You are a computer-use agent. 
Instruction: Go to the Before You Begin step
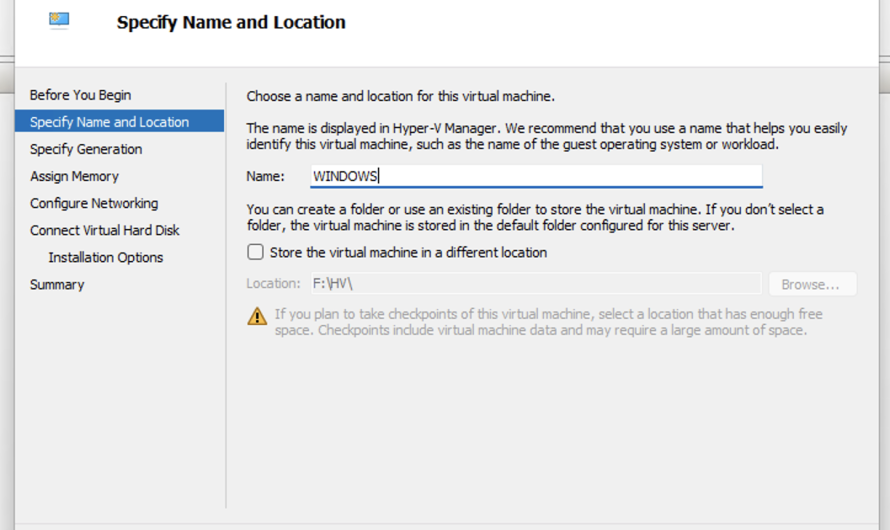click(80, 95)
